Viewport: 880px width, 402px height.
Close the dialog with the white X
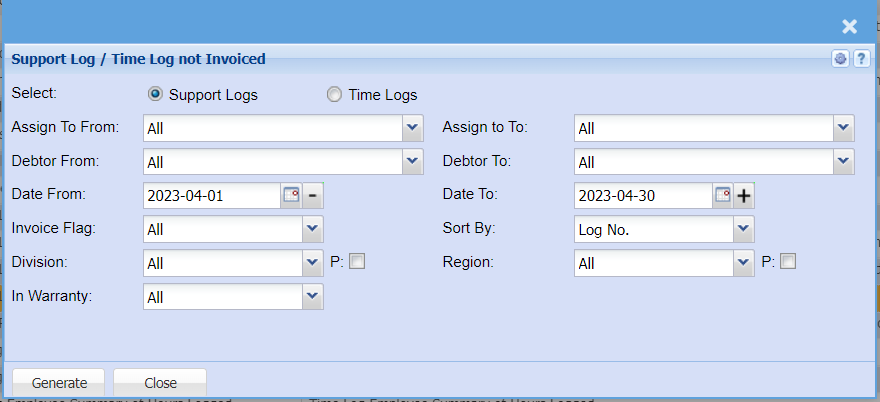click(x=849, y=27)
